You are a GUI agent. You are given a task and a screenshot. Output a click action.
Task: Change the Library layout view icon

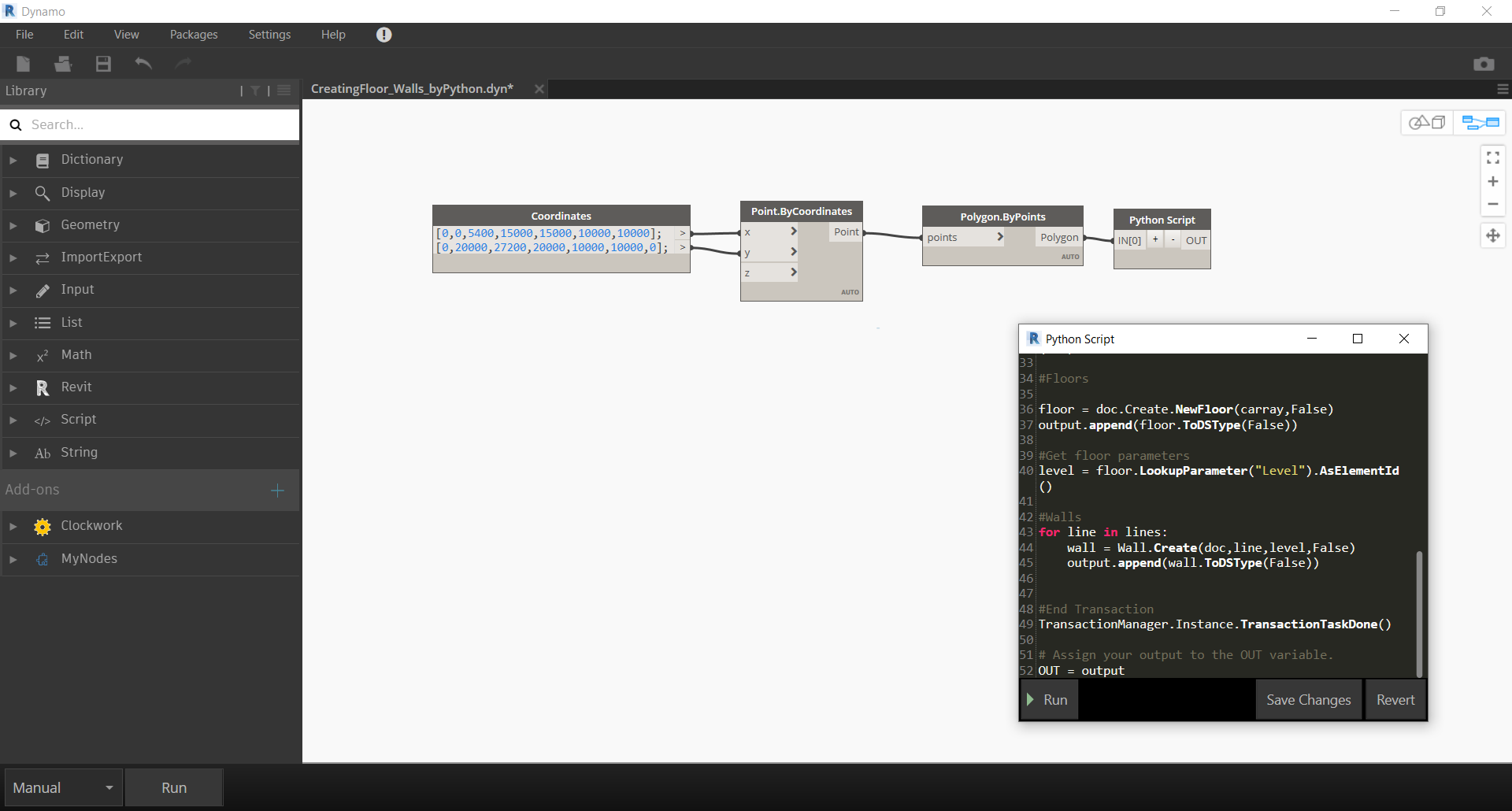click(284, 91)
